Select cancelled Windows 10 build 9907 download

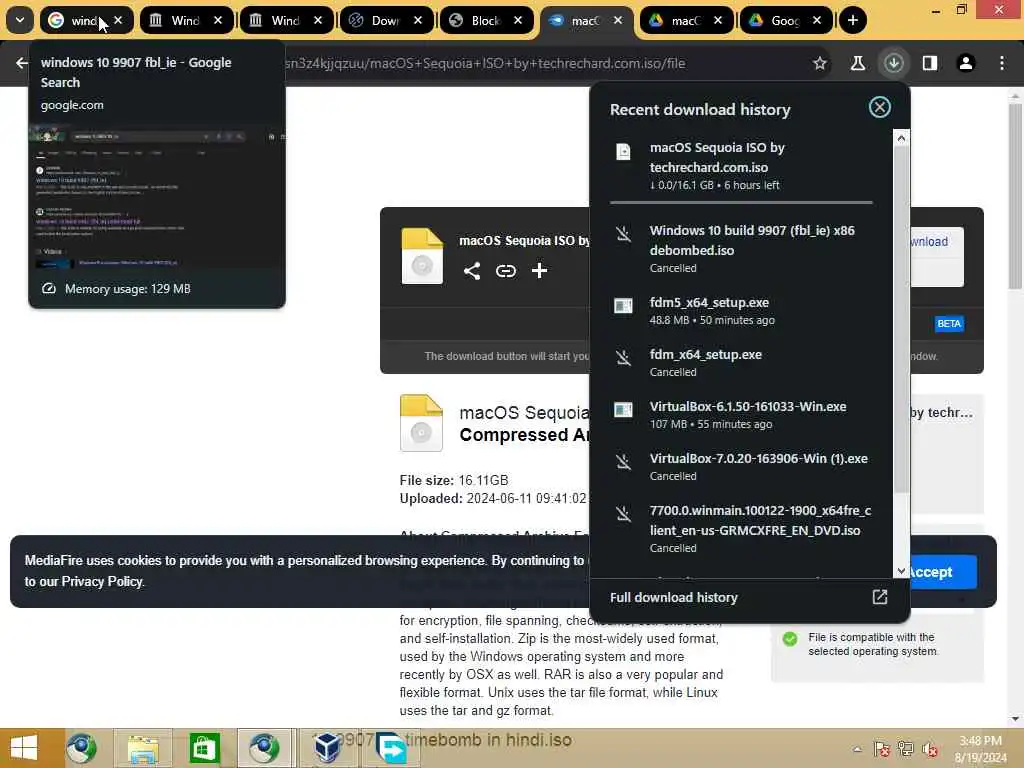tap(741, 249)
